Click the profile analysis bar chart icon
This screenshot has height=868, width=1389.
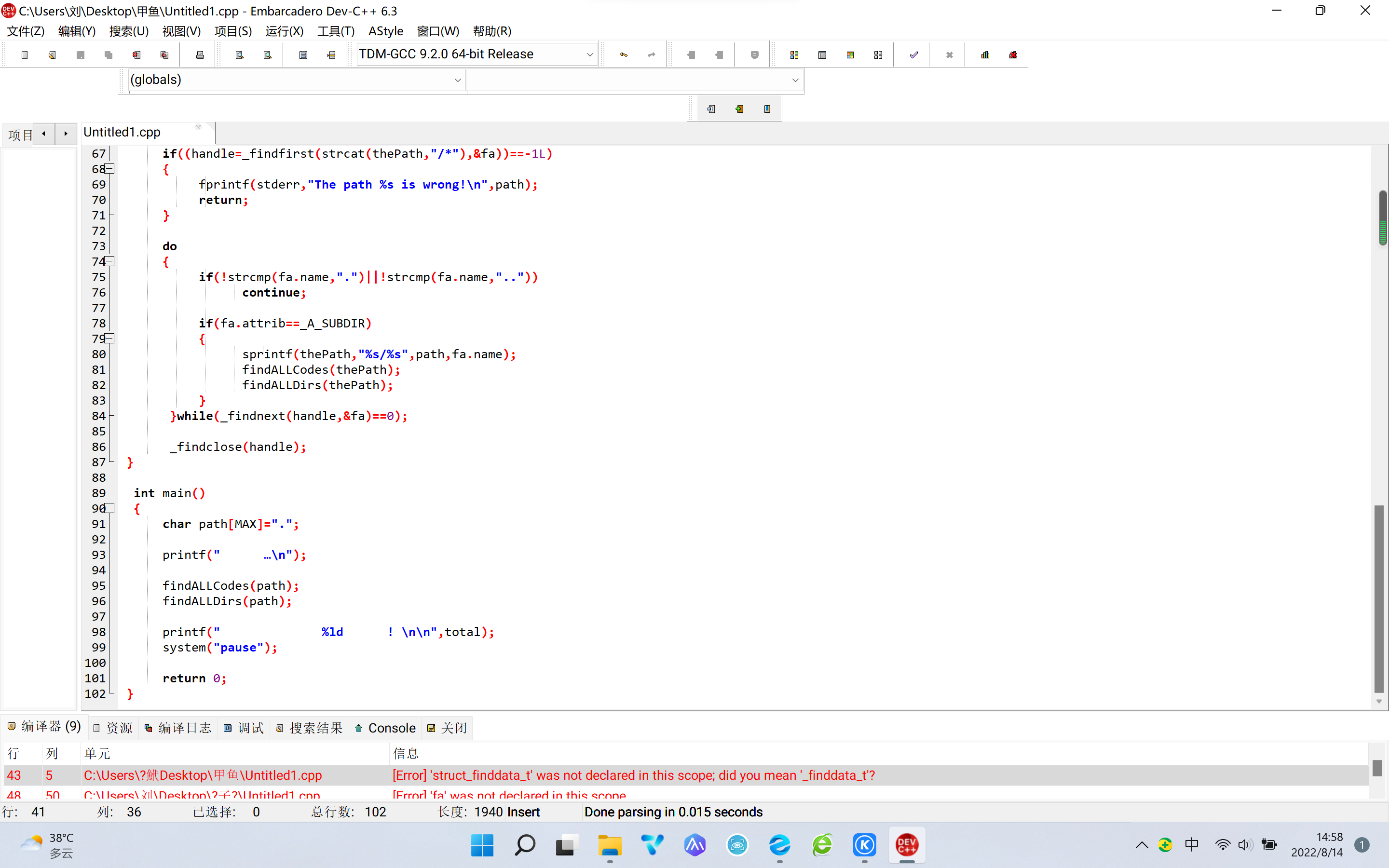[985, 55]
